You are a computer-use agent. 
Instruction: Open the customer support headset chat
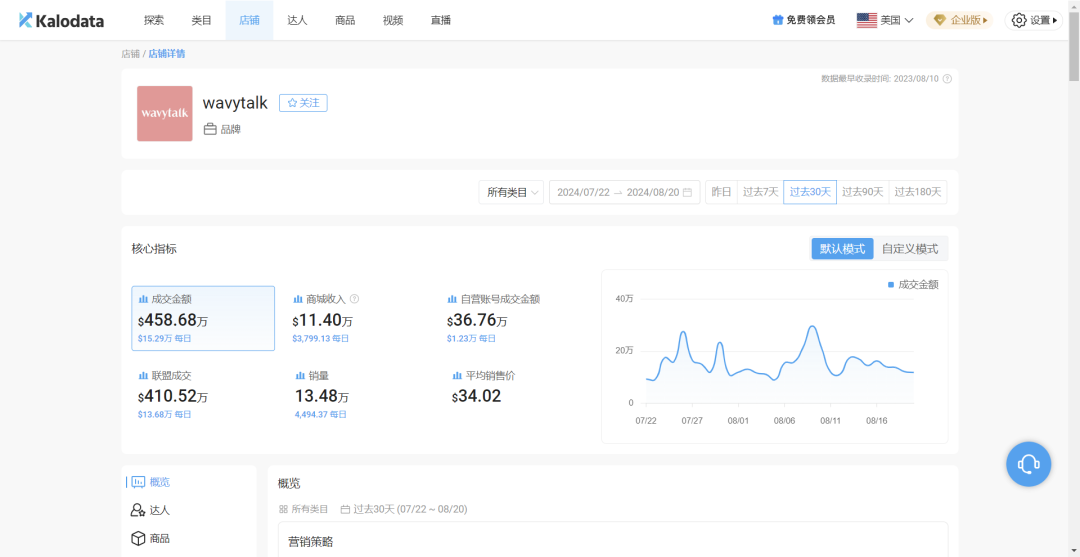point(1028,464)
